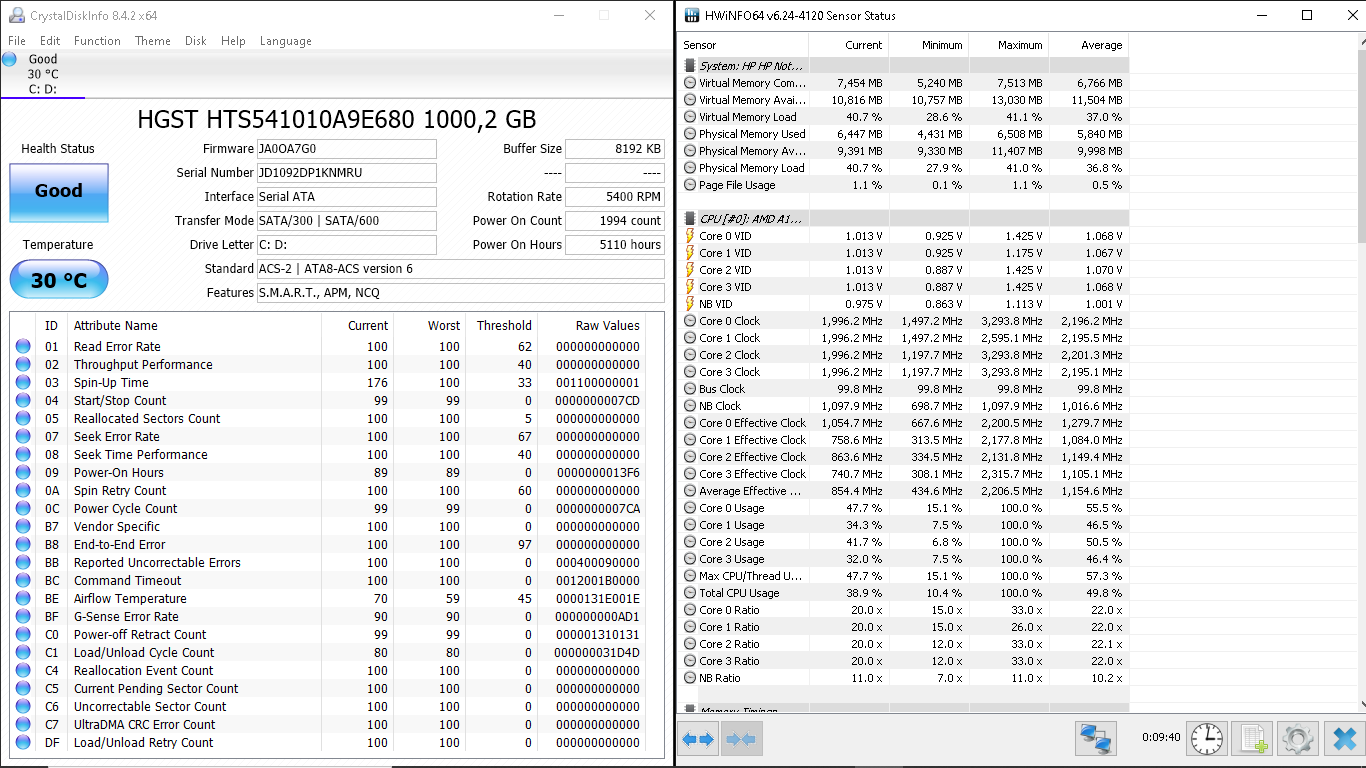Click the Rotation Rate field 5400 RPM
The image size is (1366, 768).
[x=615, y=197]
